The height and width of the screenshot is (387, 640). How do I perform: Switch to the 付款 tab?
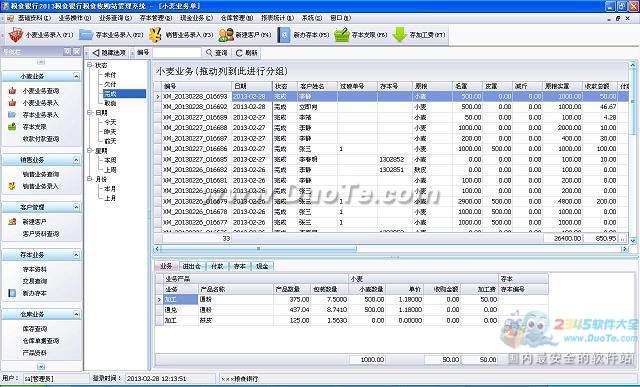click(217, 266)
